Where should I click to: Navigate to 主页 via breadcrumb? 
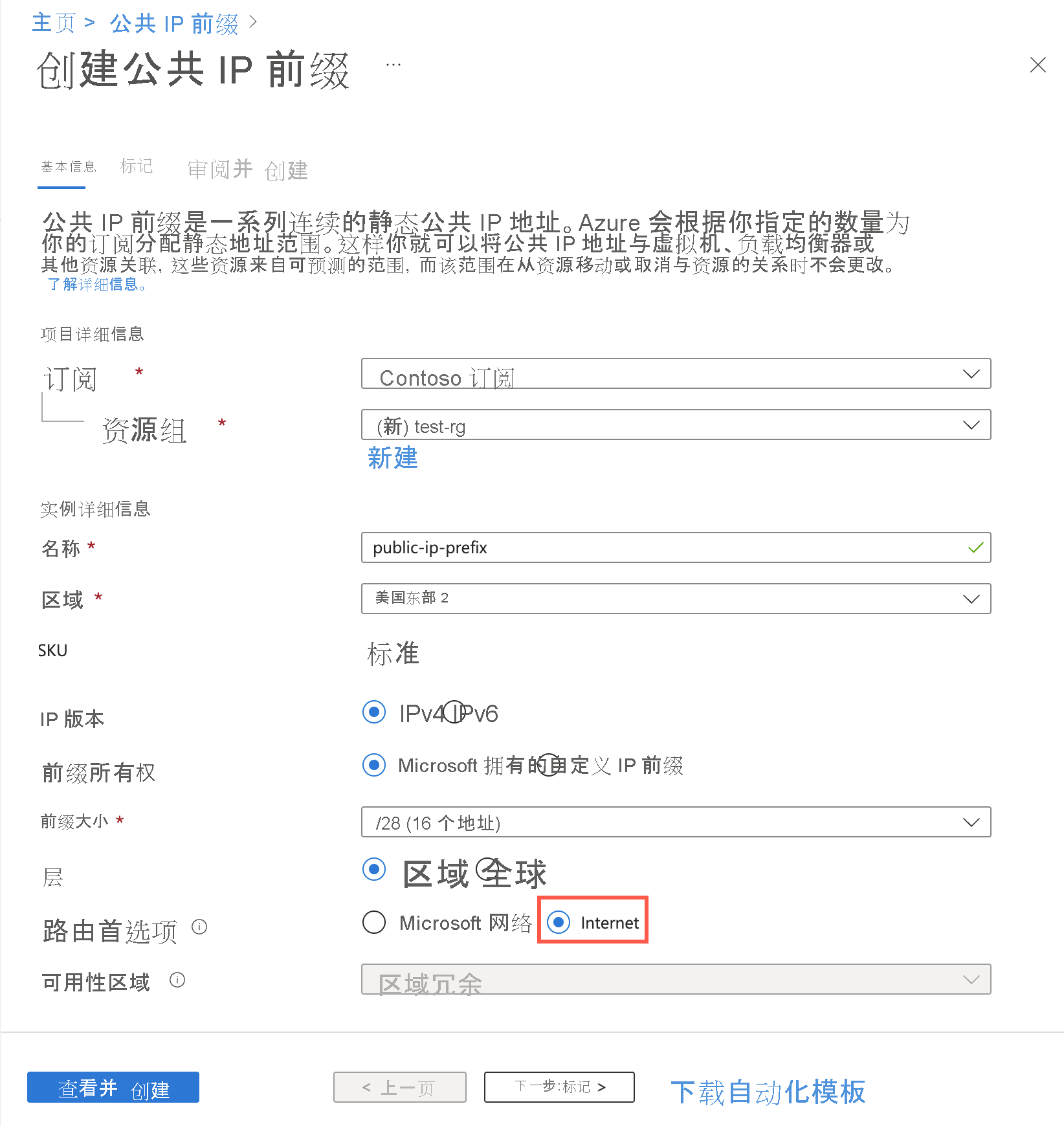click(54, 21)
